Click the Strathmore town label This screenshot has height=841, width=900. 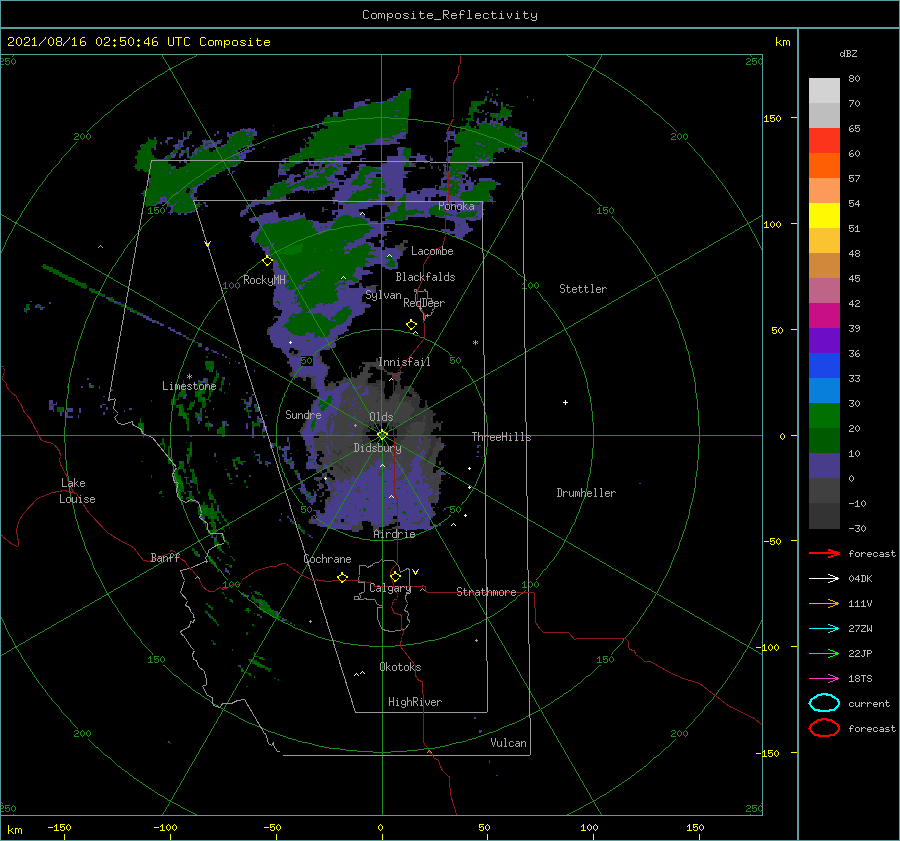click(x=486, y=592)
